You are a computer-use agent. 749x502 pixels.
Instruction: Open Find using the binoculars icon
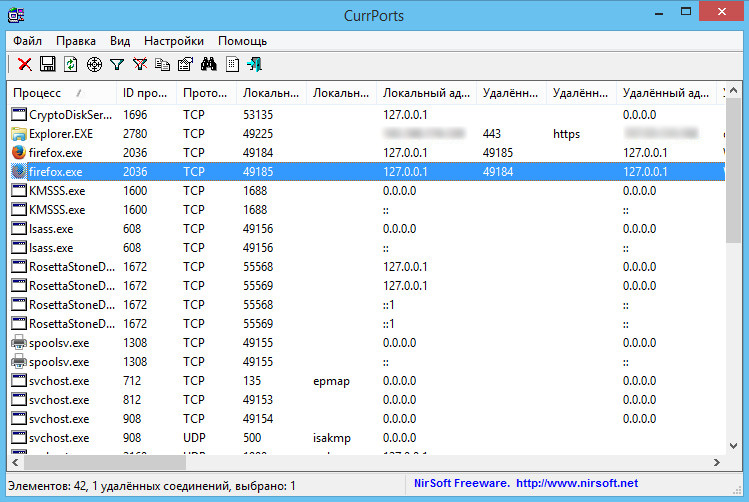tap(209, 64)
